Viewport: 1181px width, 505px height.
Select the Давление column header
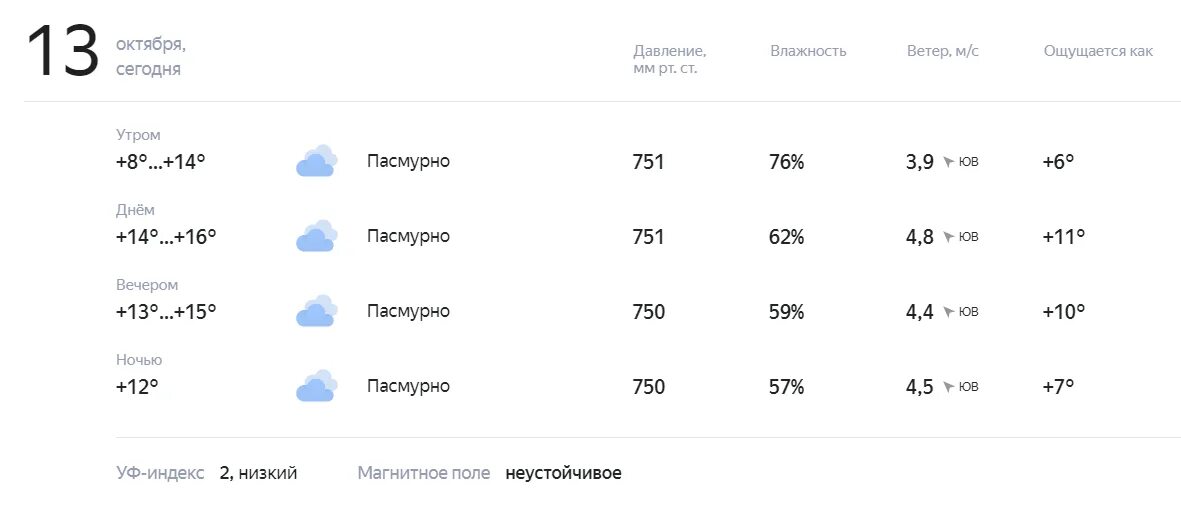click(670, 60)
